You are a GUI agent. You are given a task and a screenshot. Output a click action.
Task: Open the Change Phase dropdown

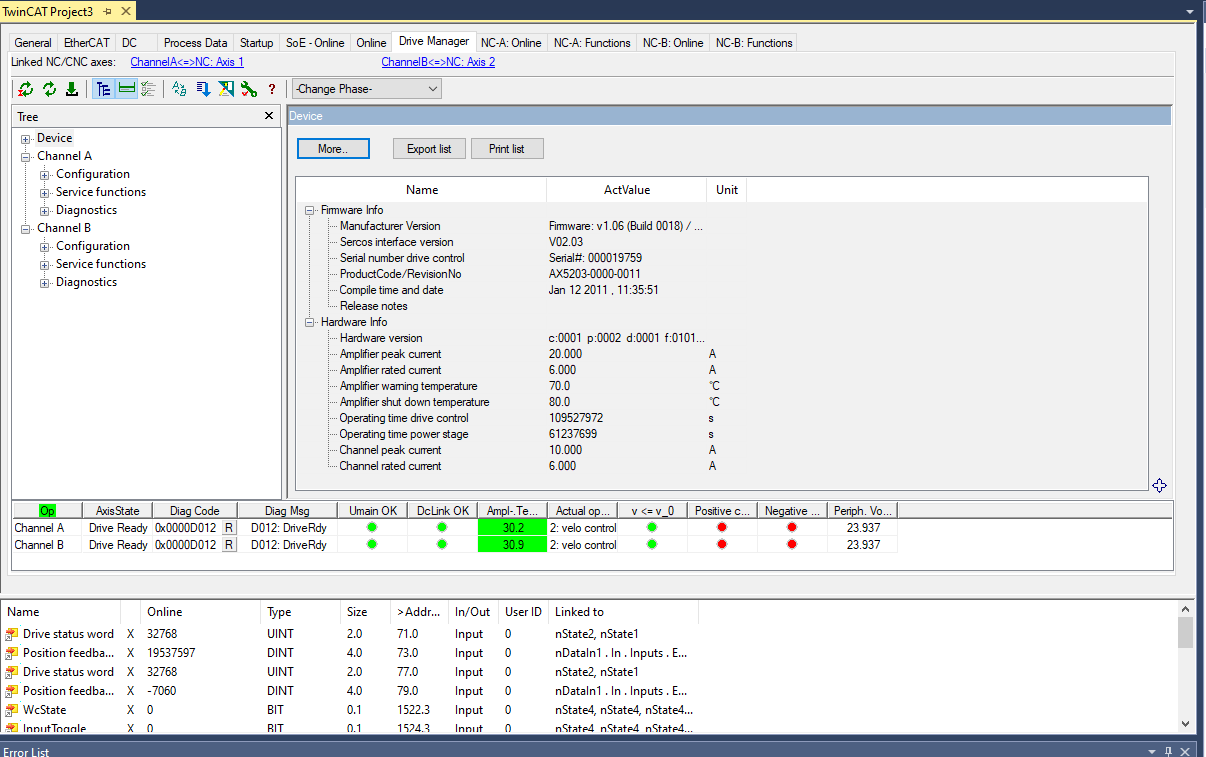coord(367,89)
